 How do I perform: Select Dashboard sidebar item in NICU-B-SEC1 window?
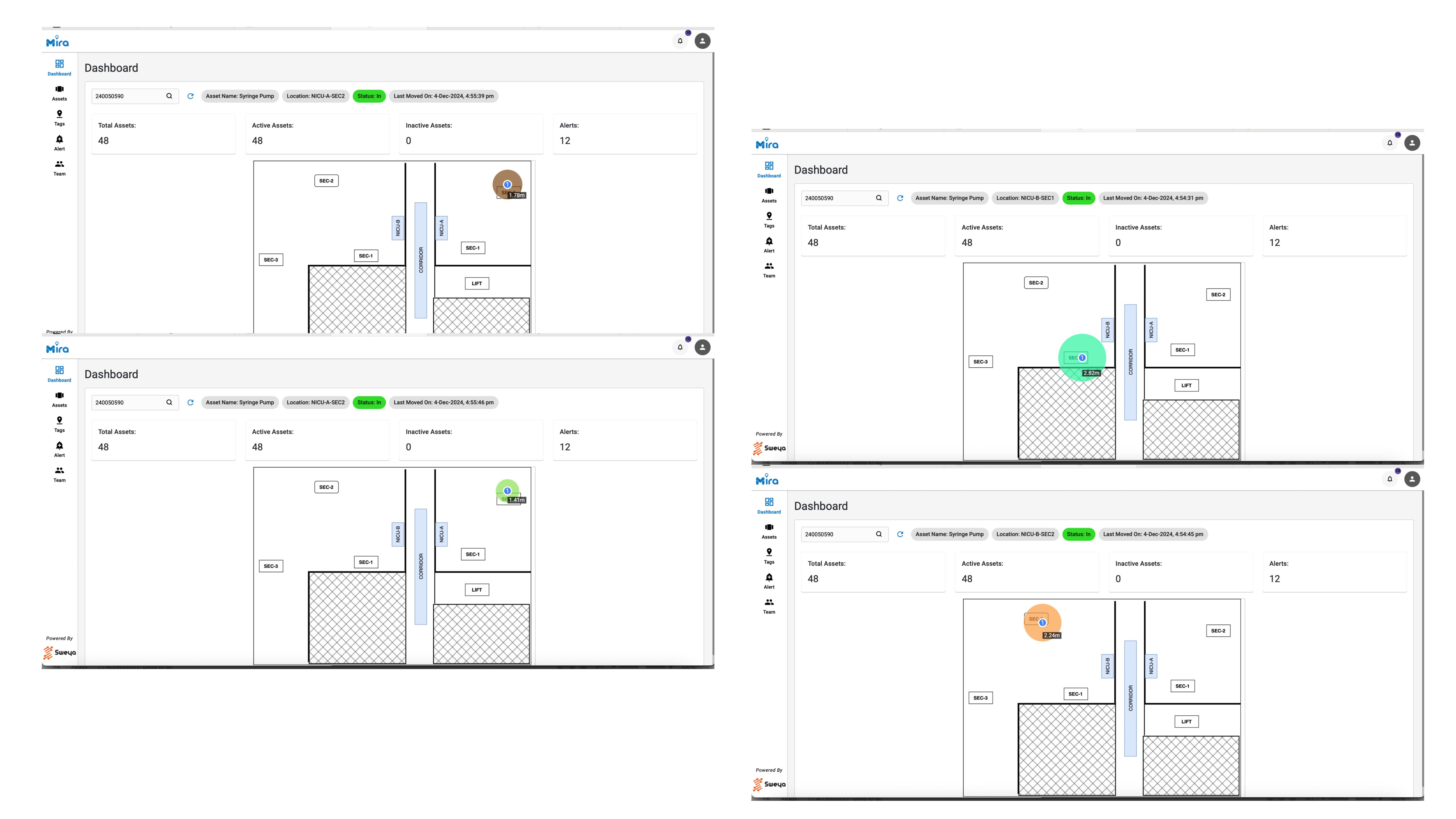pyautogui.click(x=769, y=170)
